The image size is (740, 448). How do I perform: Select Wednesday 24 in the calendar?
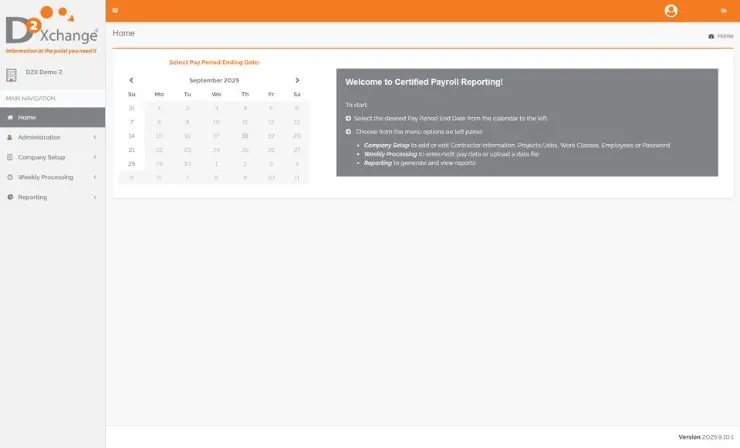click(x=216, y=150)
